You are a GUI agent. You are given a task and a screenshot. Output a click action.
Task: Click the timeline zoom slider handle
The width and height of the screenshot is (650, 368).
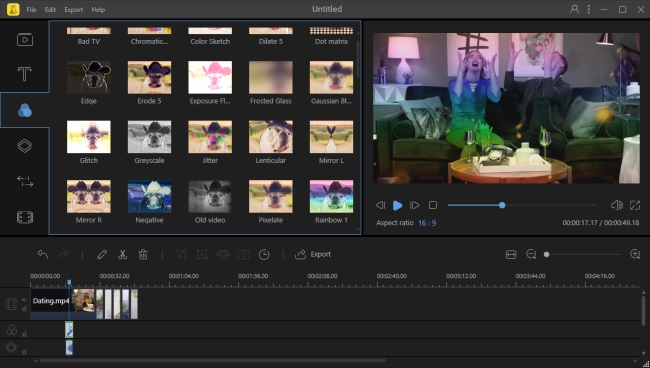click(x=546, y=254)
